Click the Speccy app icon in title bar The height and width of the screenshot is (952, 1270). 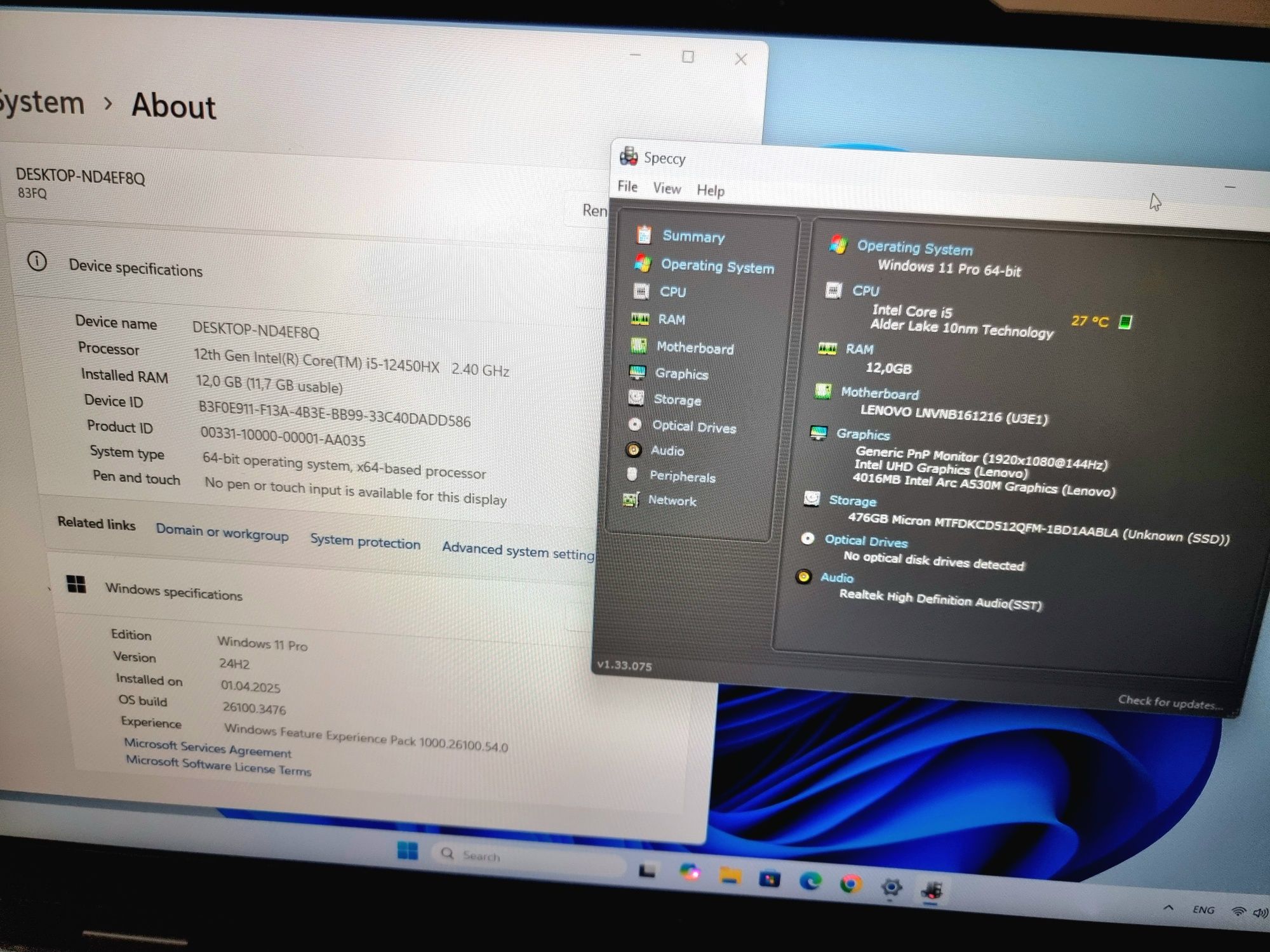(629, 156)
